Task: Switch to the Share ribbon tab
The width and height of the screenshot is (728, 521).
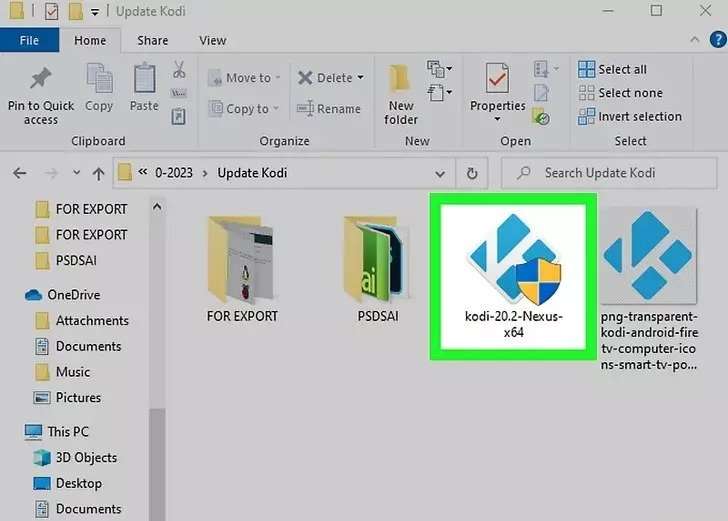Action: [152, 40]
